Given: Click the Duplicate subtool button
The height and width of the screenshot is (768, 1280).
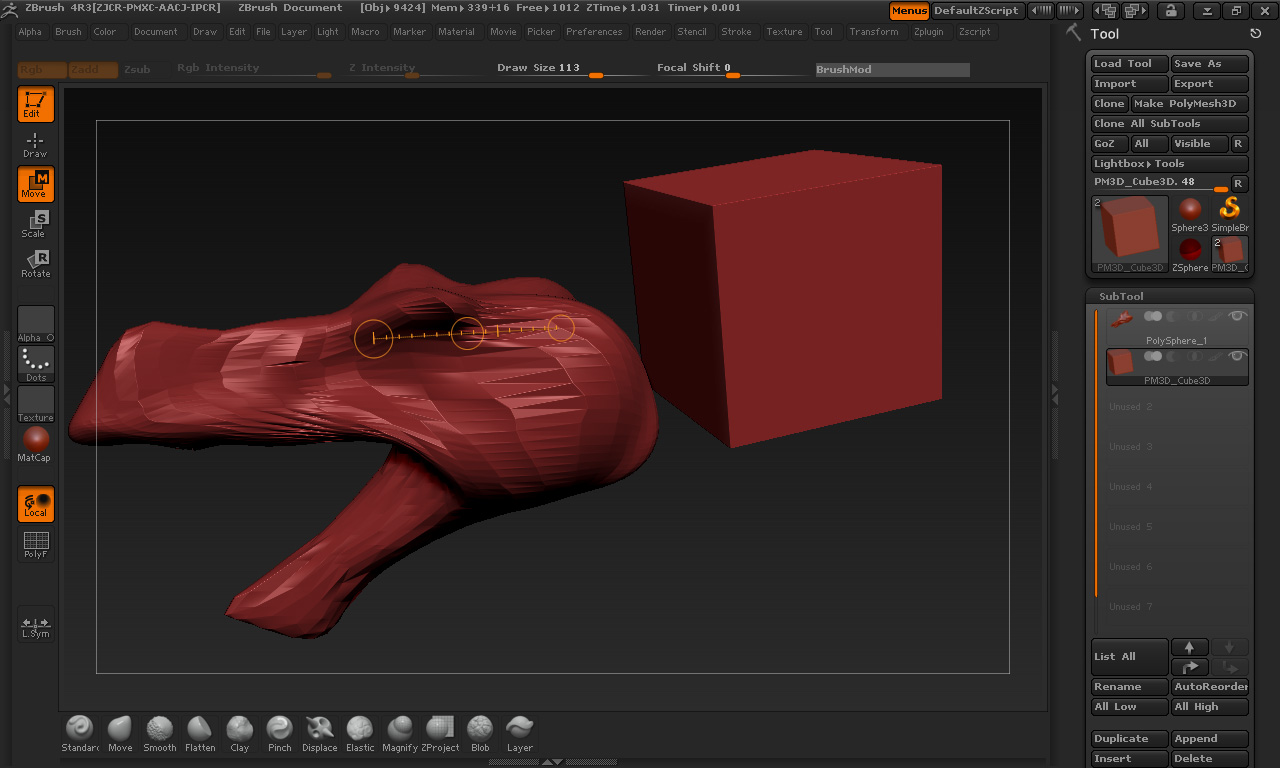Looking at the screenshot, I should tap(1129, 739).
